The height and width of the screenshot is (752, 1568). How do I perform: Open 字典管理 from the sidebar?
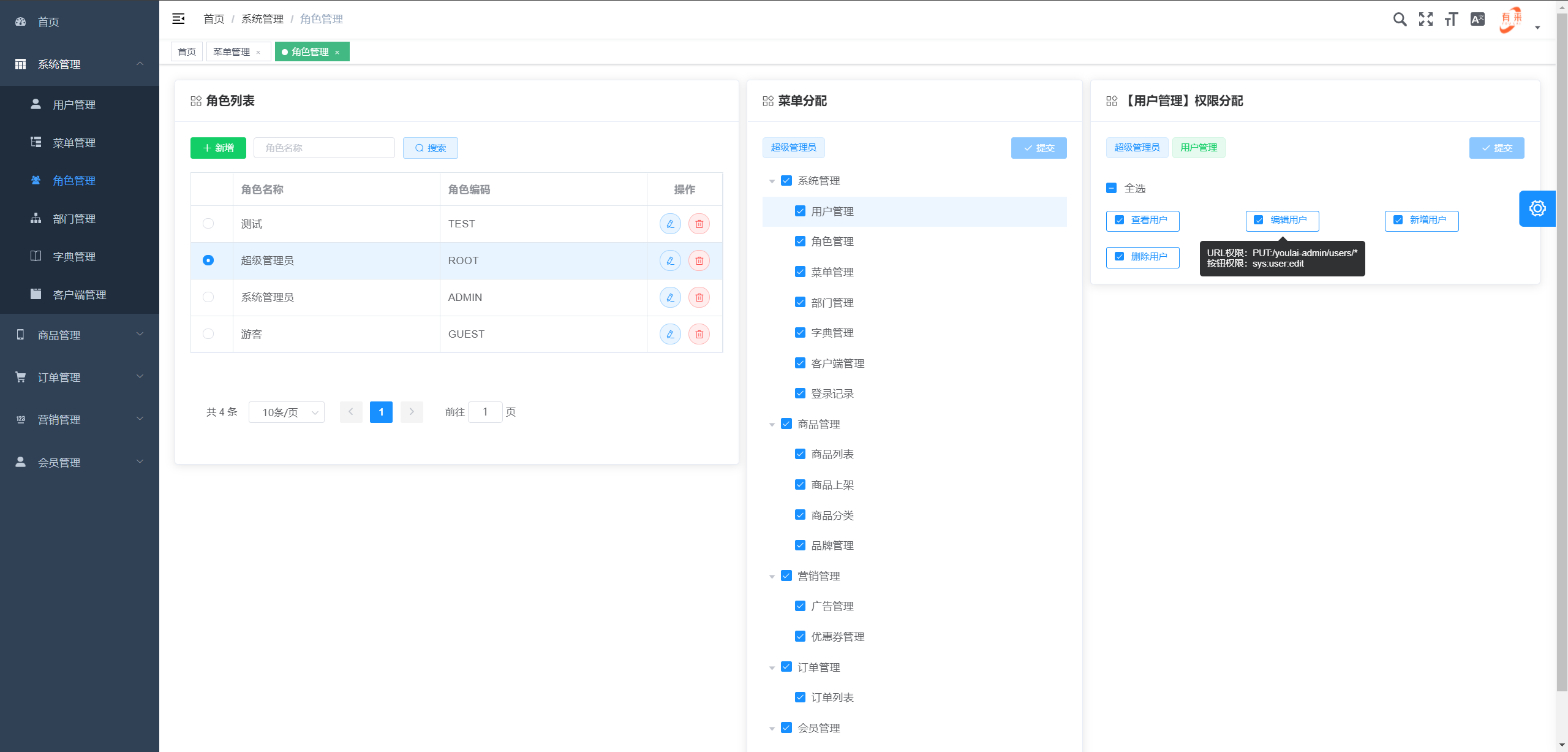point(73,256)
